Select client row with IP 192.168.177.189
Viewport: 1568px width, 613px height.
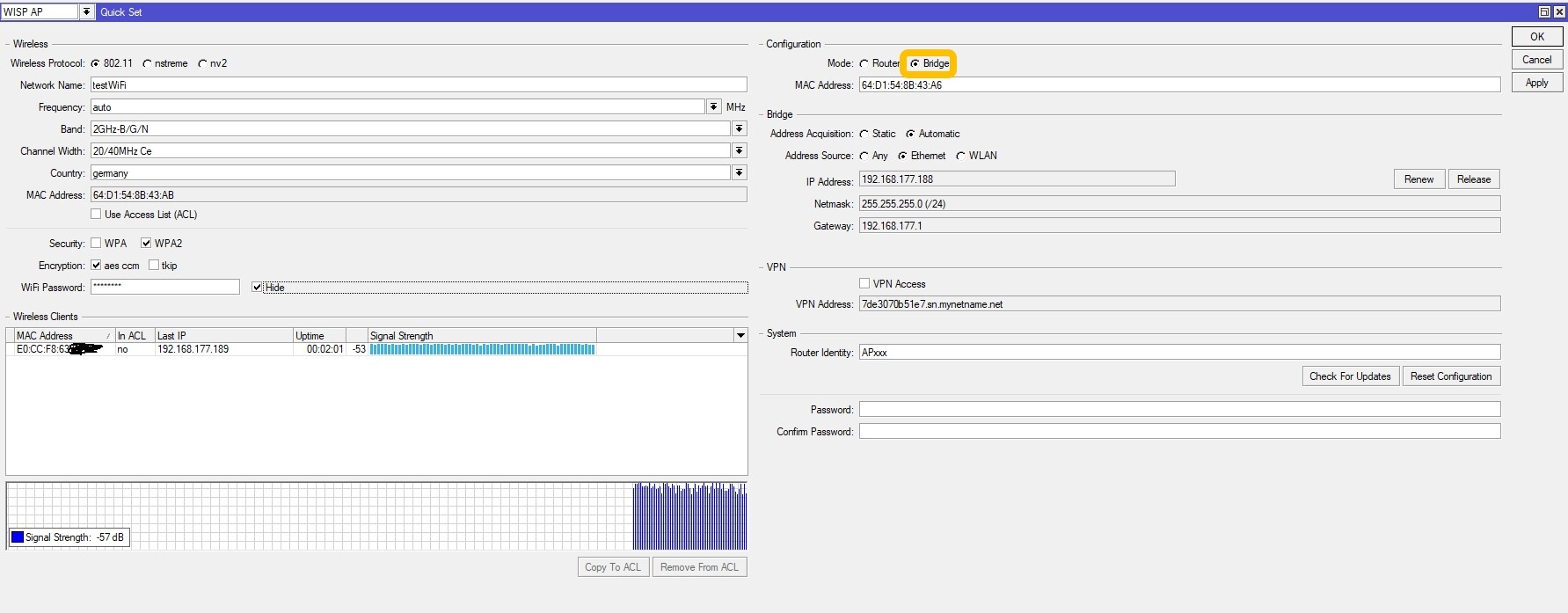[x=376, y=349]
